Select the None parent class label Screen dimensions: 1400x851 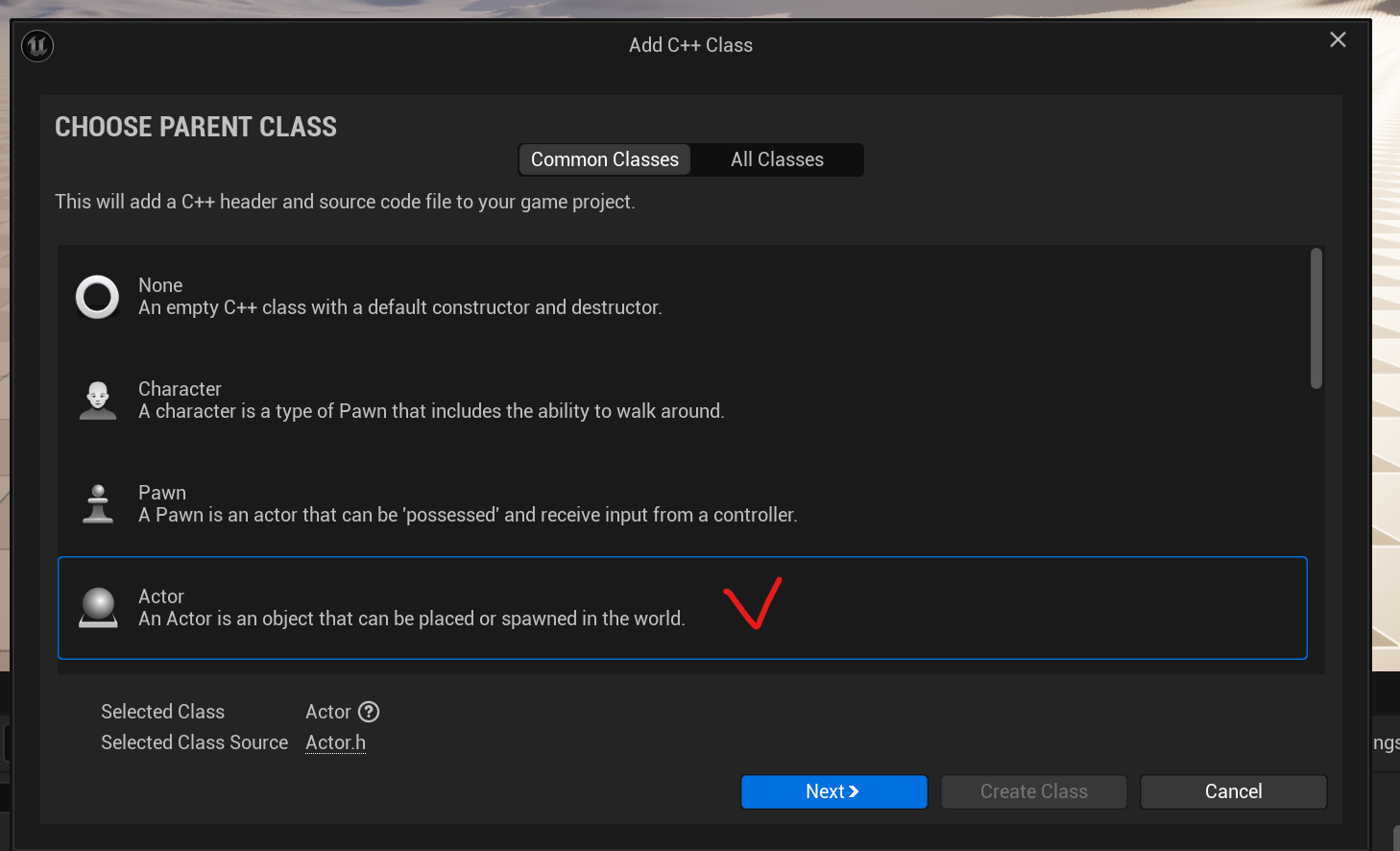coord(160,285)
